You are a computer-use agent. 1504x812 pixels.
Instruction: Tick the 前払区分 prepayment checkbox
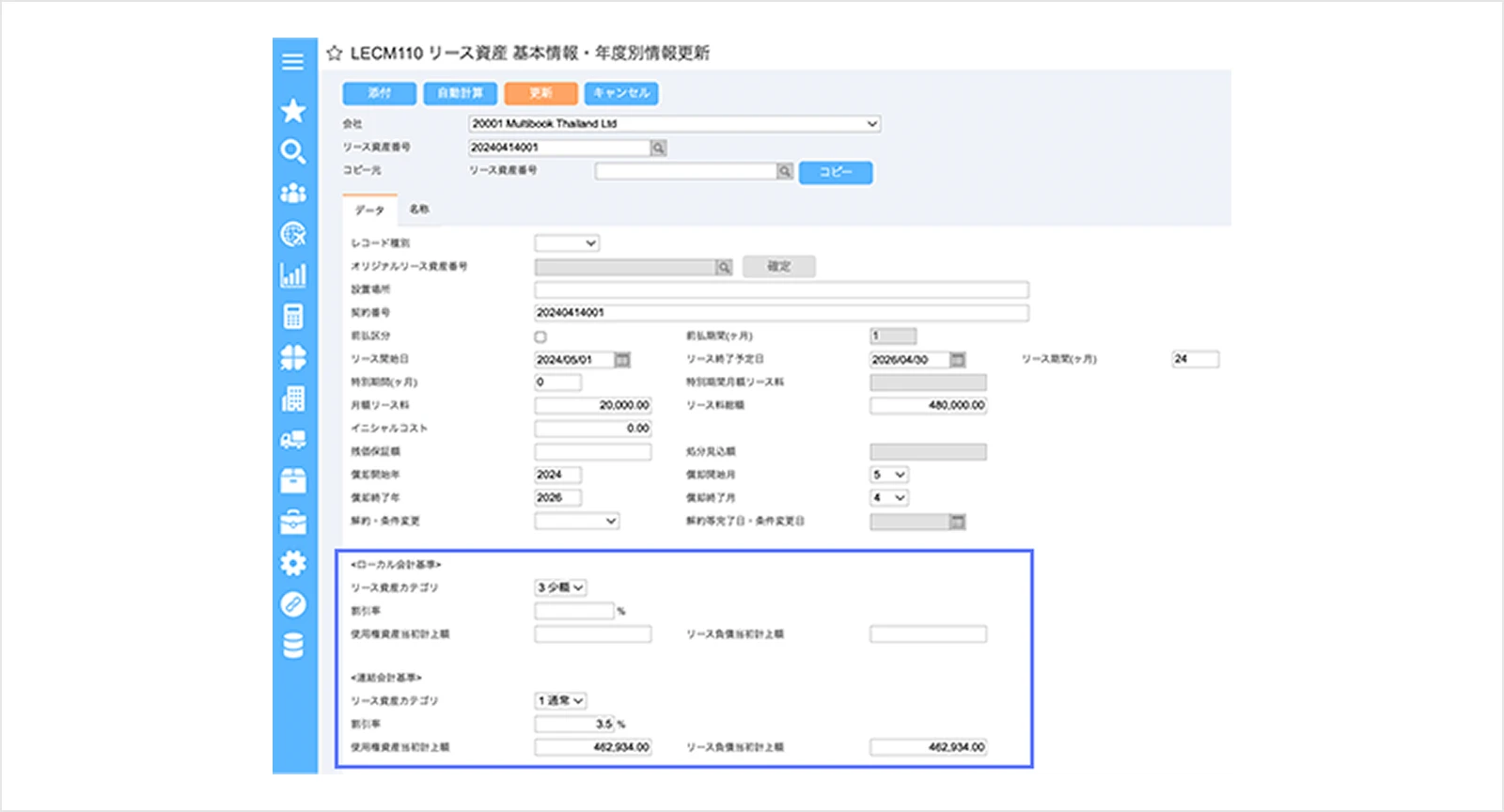tap(540, 336)
